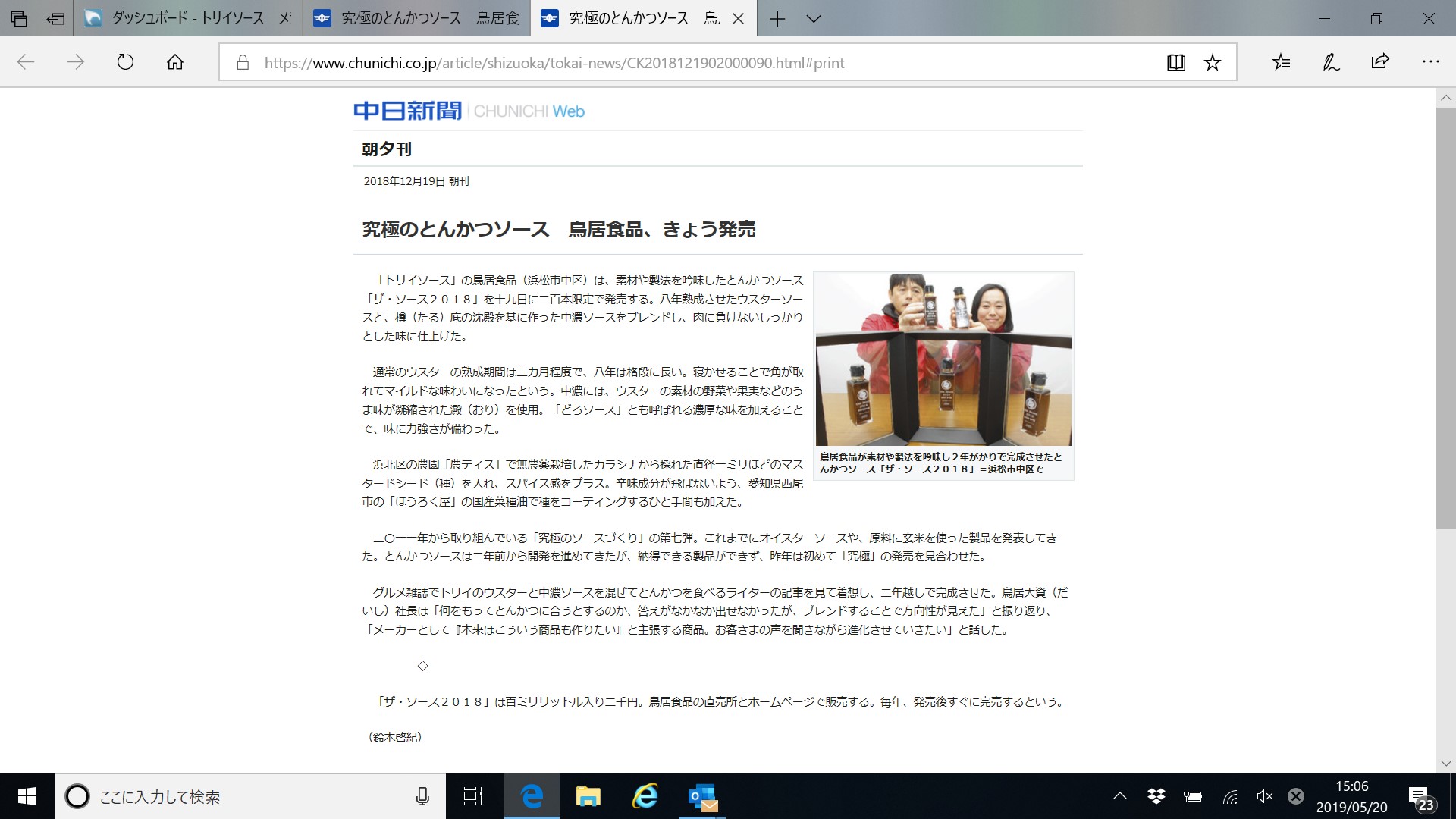
Task: Go back to previous page
Action: [26, 62]
